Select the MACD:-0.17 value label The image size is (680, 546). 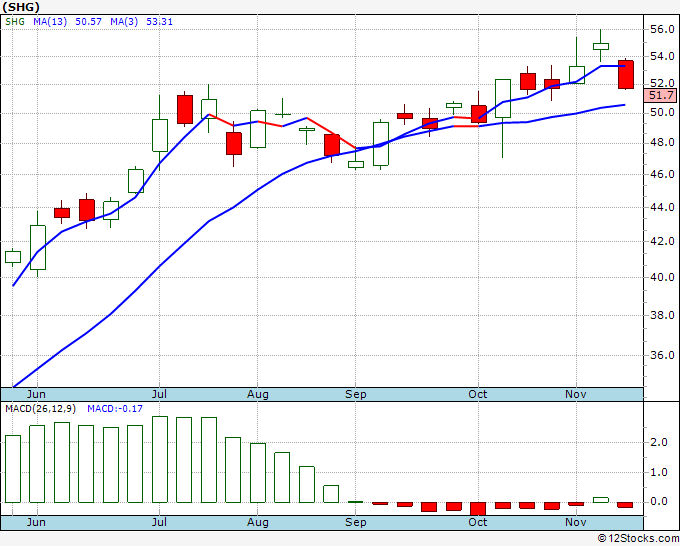click(115, 409)
